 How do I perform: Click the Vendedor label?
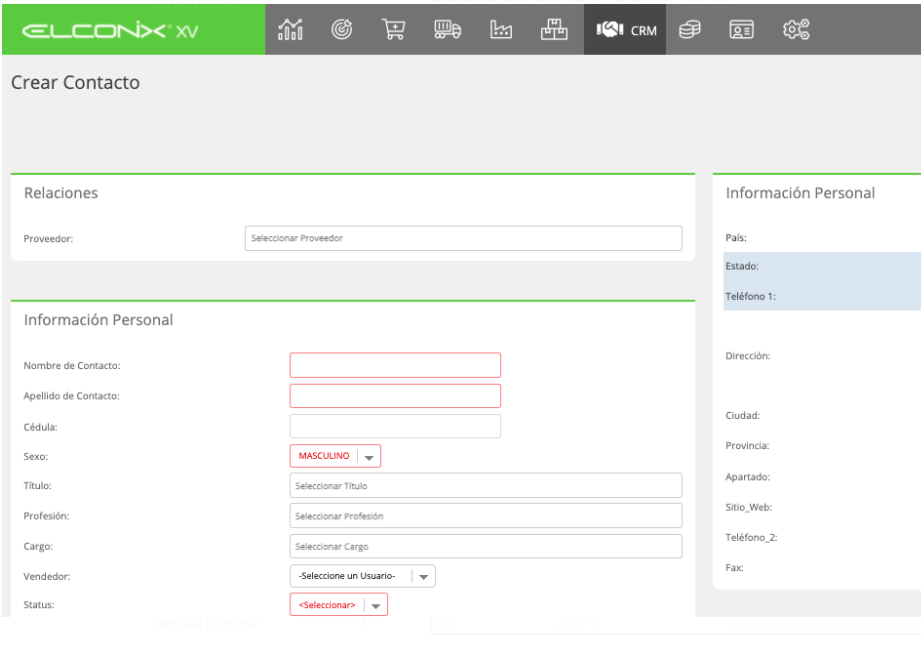pos(47,577)
